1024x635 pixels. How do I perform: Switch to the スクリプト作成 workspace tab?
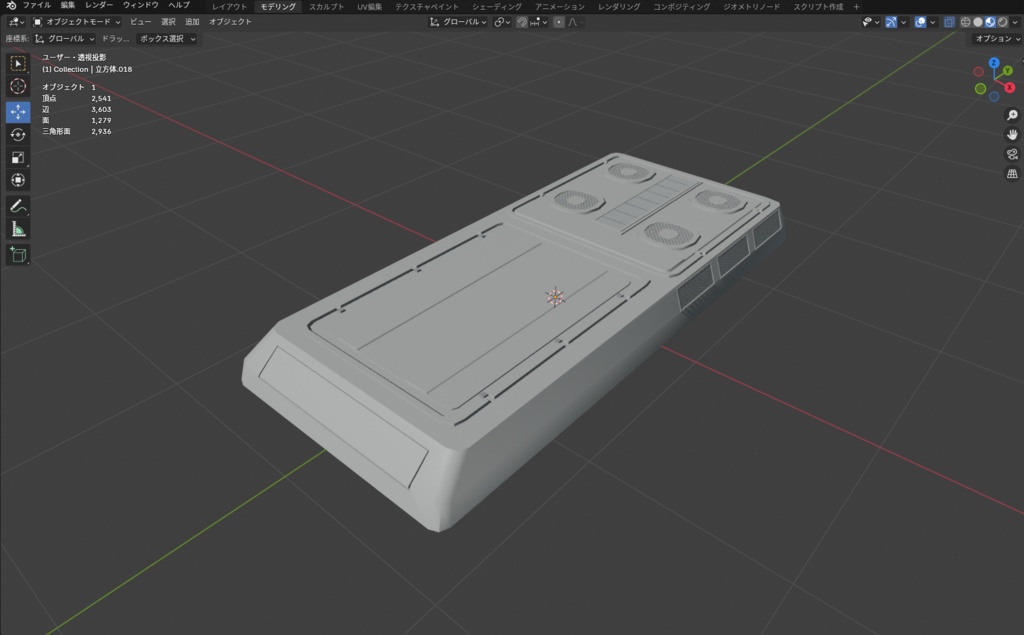point(818,7)
